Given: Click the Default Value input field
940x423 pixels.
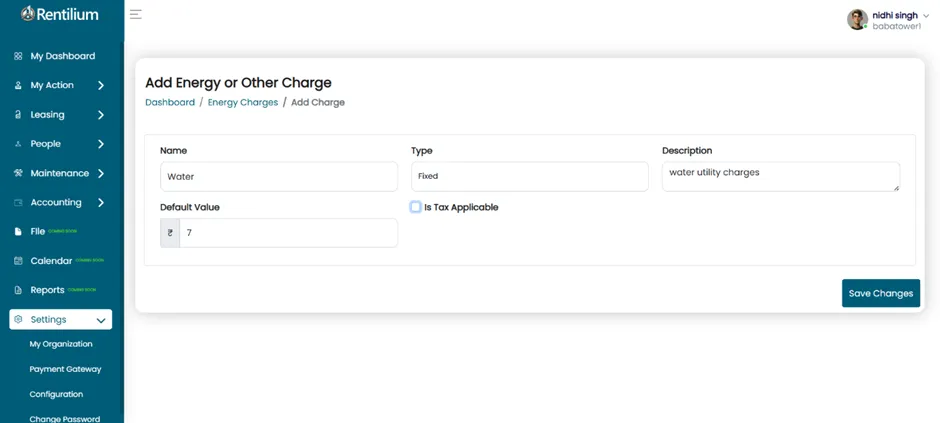Looking at the screenshot, I should click(288, 232).
